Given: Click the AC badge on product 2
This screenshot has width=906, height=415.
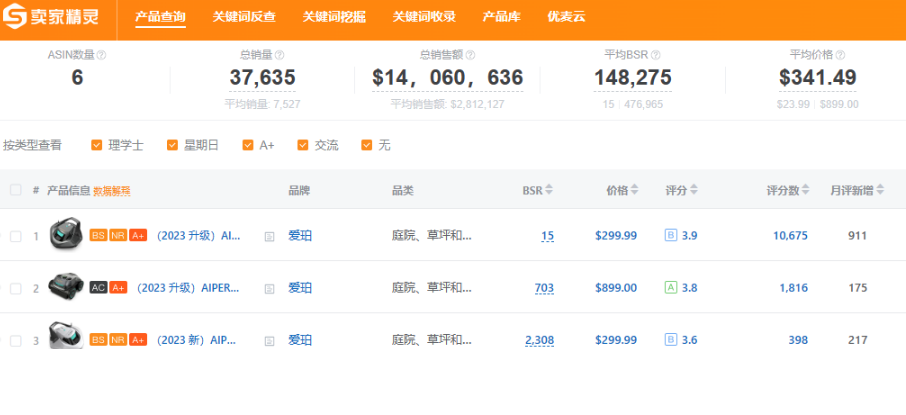Looking at the screenshot, I should [x=98, y=288].
